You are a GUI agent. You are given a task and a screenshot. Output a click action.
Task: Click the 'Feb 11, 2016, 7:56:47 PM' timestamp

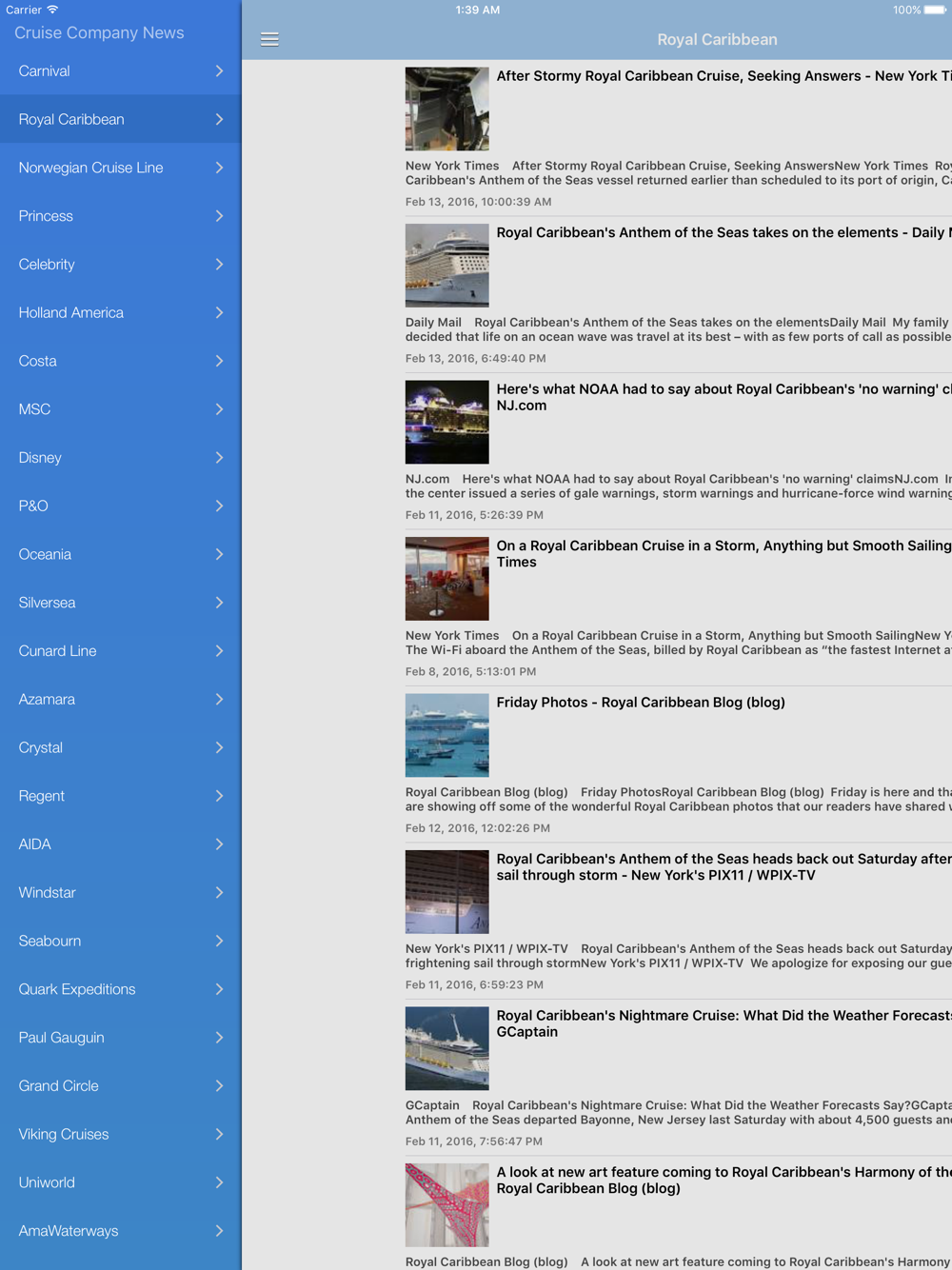point(474,1141)
